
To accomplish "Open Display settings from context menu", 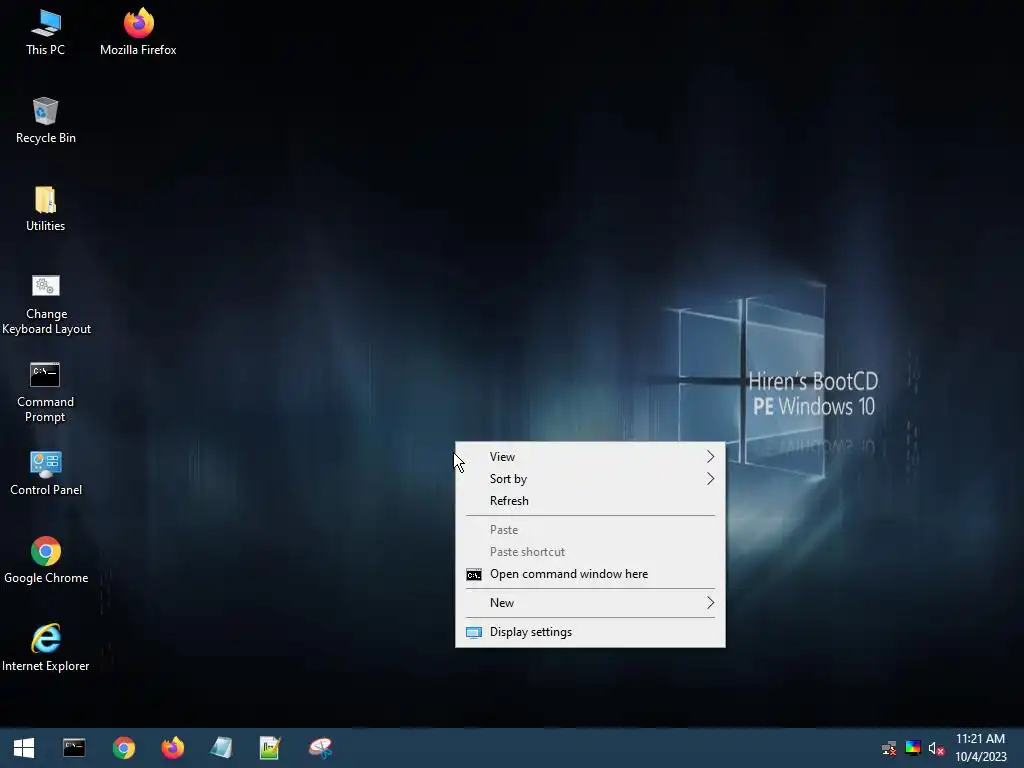I will click(590, 632).
